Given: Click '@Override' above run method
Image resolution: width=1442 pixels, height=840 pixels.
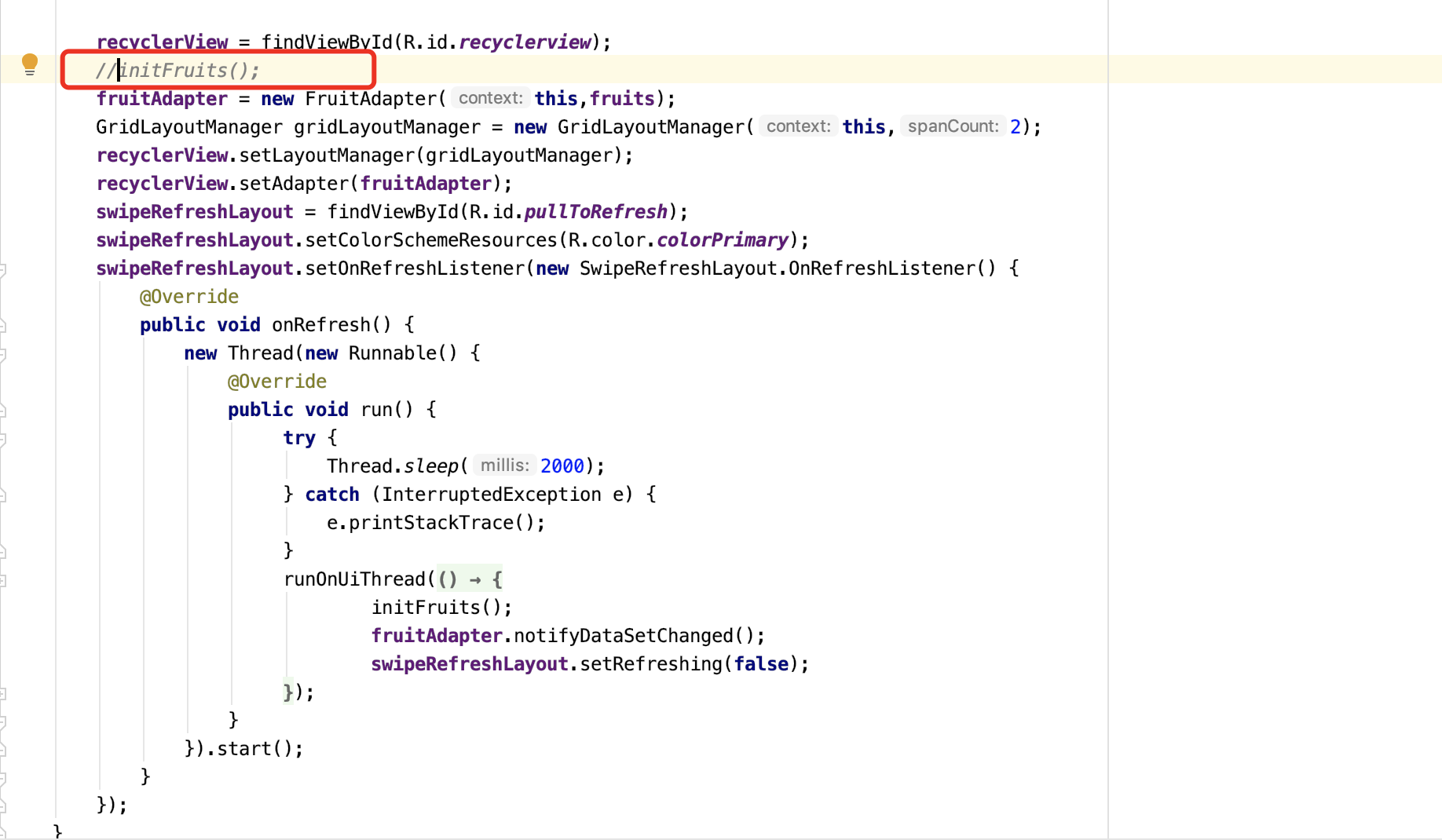Looking at the screenshot, I should pos(277,382).
